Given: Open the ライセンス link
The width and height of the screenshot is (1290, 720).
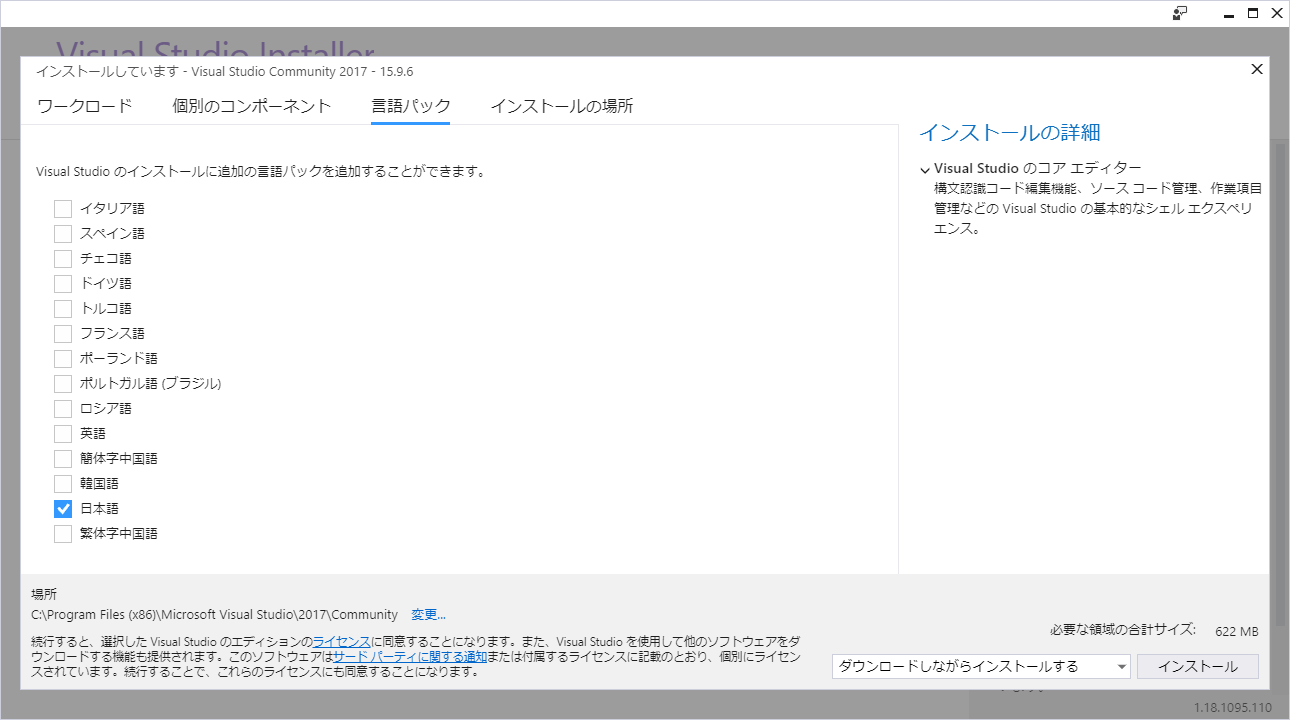Looking at the screenshot, I should (x=342, y=640).
